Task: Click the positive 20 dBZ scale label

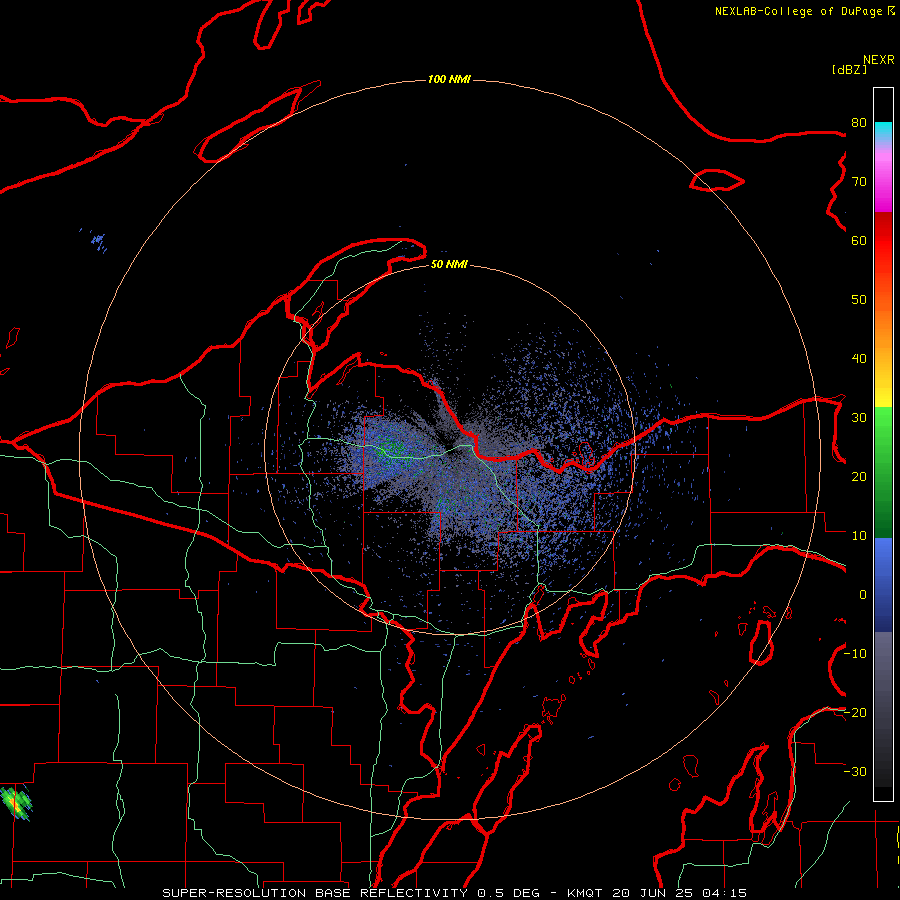Action: (859, 476)
